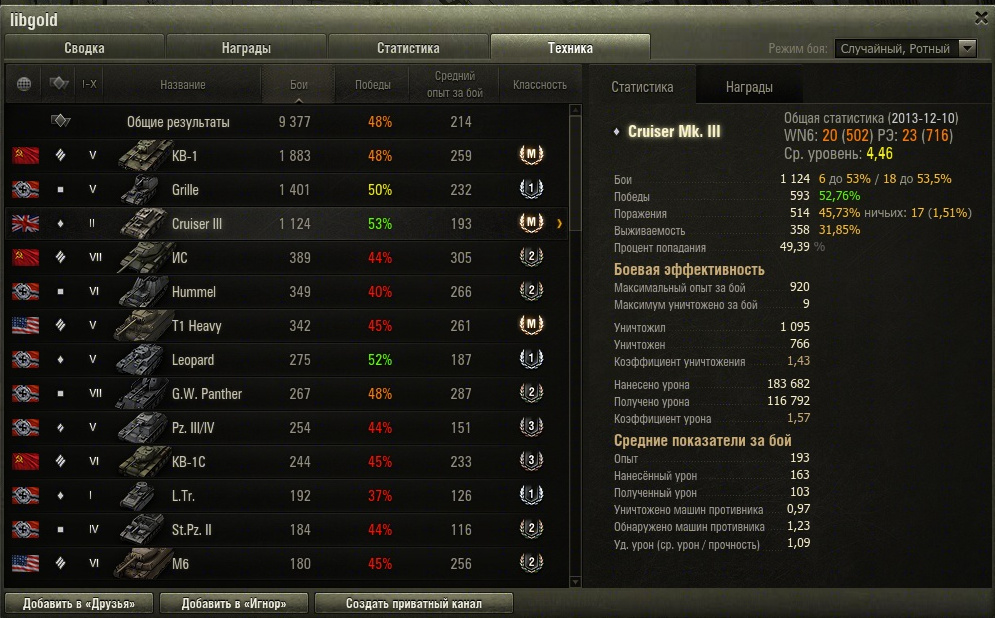Select the Leopard tank icon
The width and height of the screenshot is (995, 618).
point(140,360)
